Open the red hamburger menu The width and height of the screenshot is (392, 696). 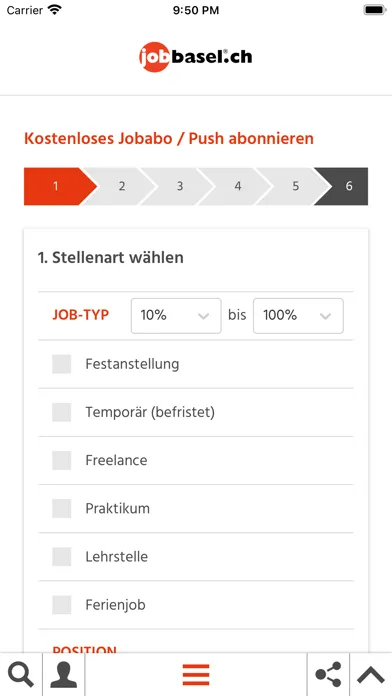[x=196, y=675]
